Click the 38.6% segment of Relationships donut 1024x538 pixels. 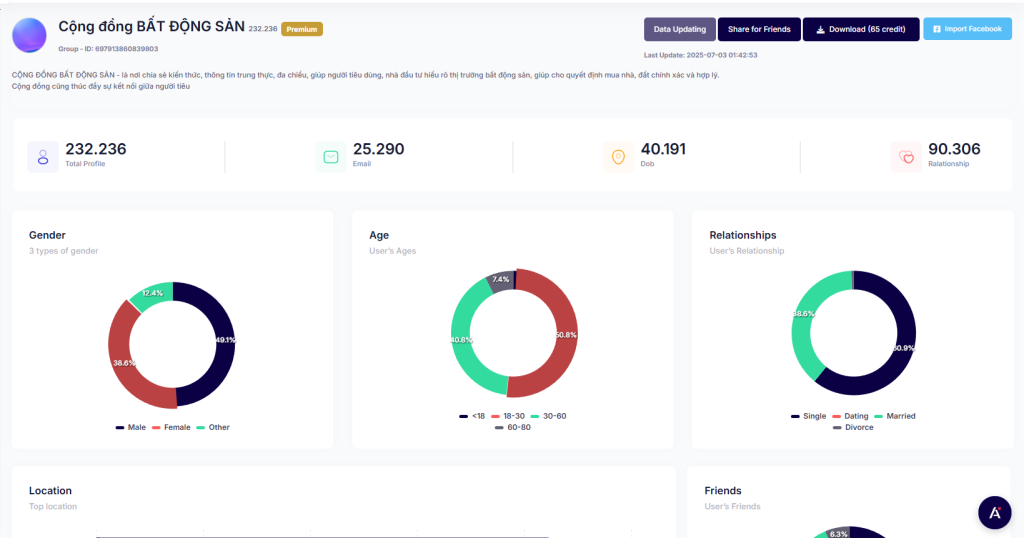coord(803,314)
